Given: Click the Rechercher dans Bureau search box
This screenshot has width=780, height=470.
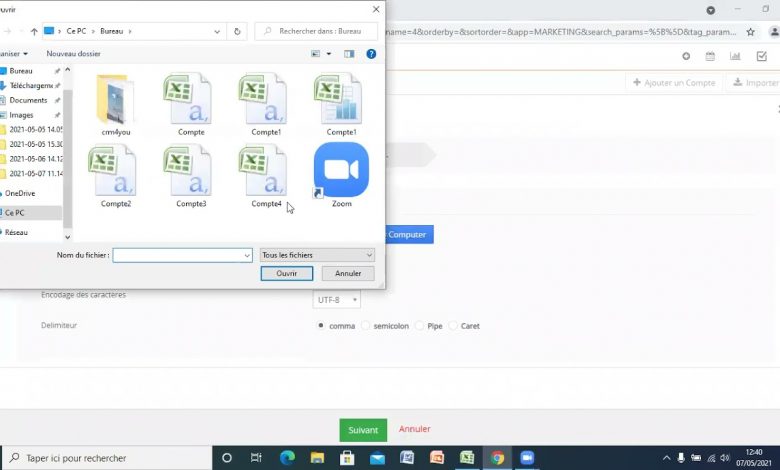Looking at the screenshot, I should click(x=316, y=31).
